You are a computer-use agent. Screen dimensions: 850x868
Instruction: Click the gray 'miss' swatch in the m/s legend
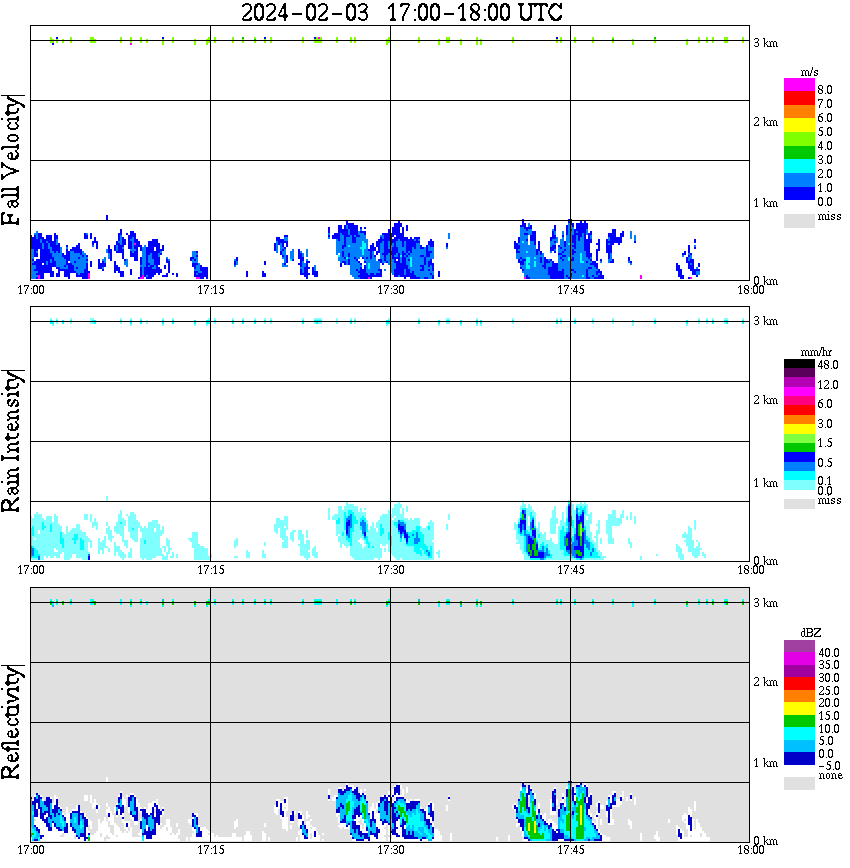799,220
